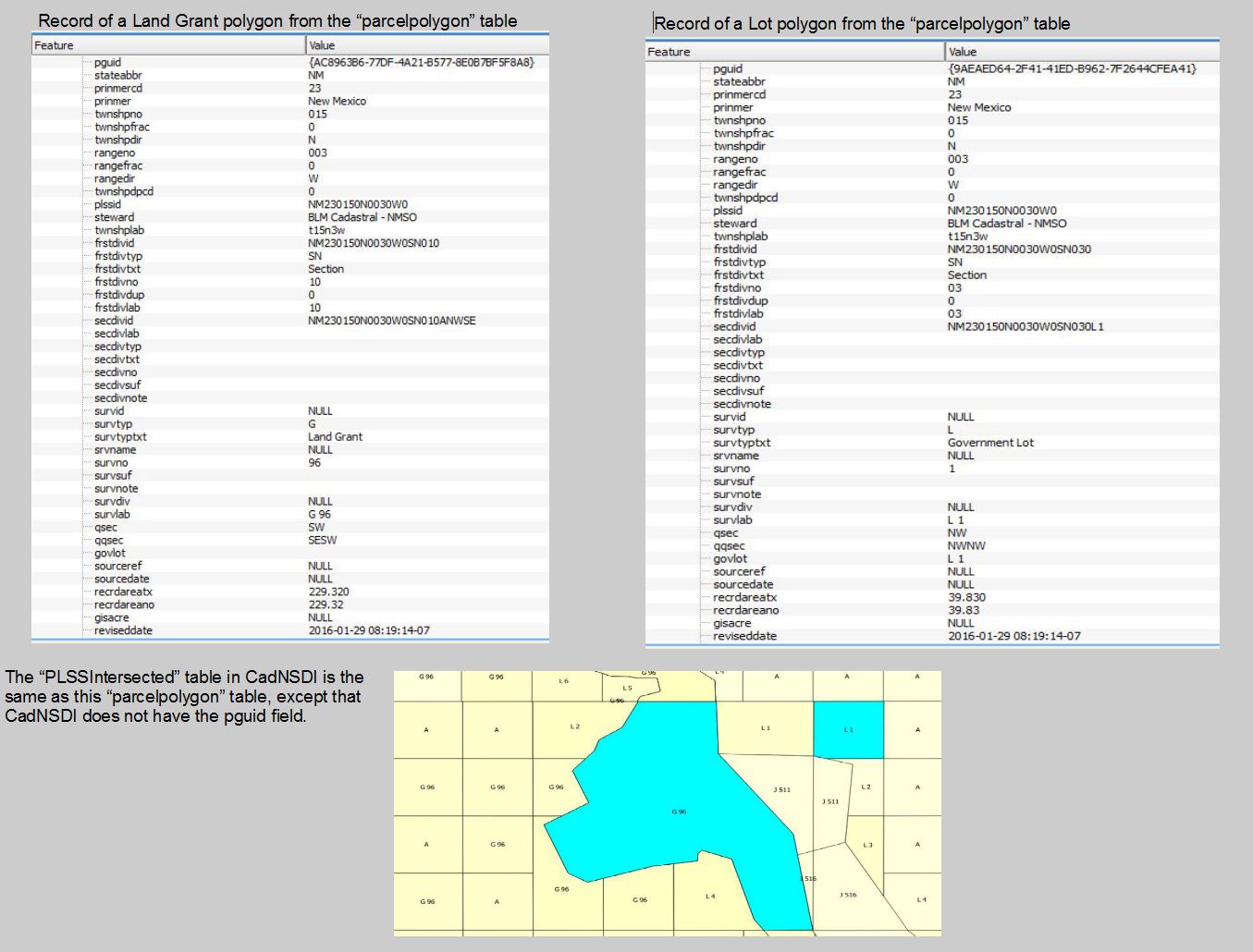Viewport: 1253px width, 952px height.
Task: Select qsec value NW in Lot table
Action: pos(957,532)
